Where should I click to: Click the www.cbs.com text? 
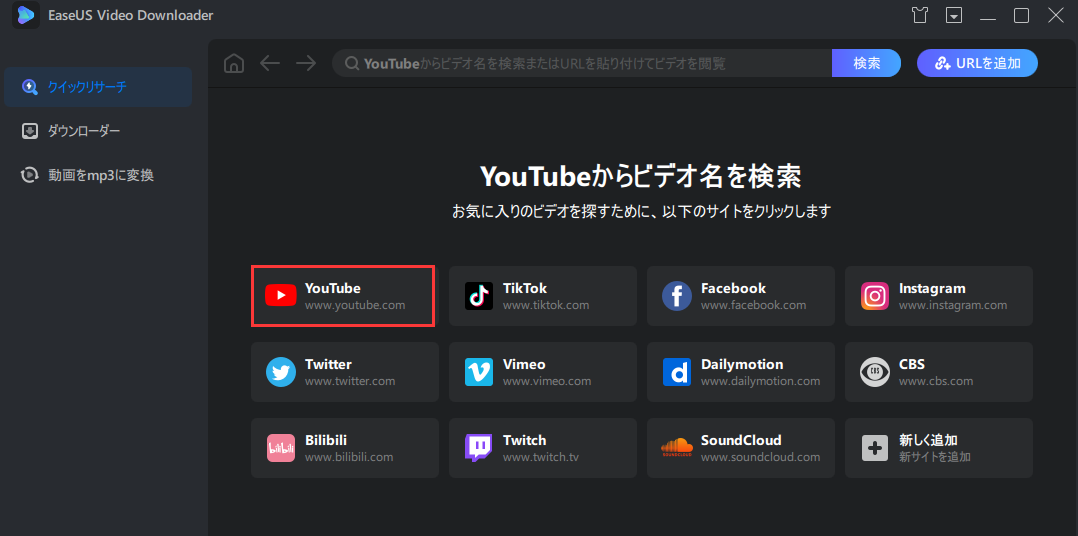pos(936,381)
